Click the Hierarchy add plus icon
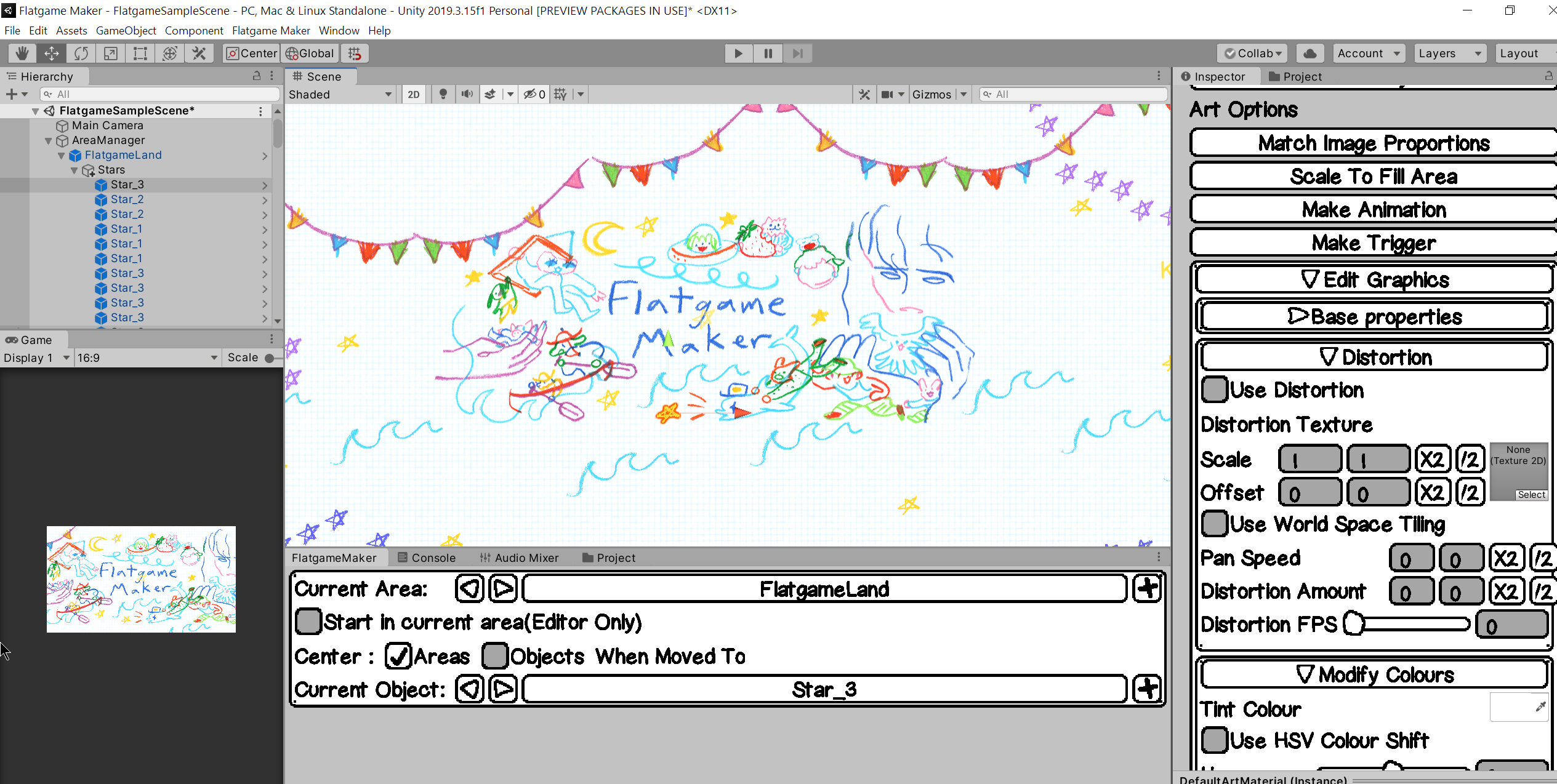The image size is (1557, 784). [x=11, y=94]
